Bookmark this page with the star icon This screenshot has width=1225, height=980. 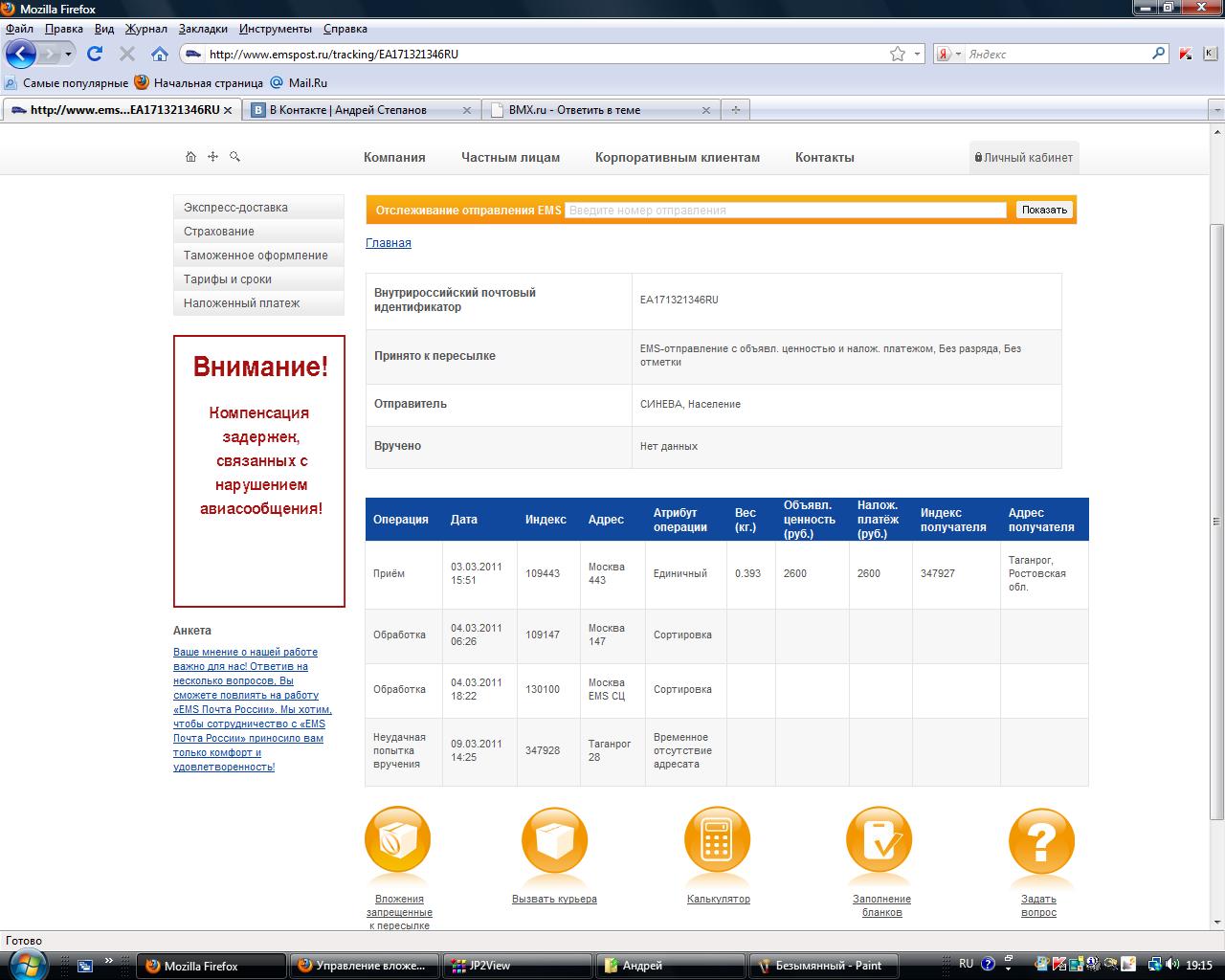pos(897,54)
